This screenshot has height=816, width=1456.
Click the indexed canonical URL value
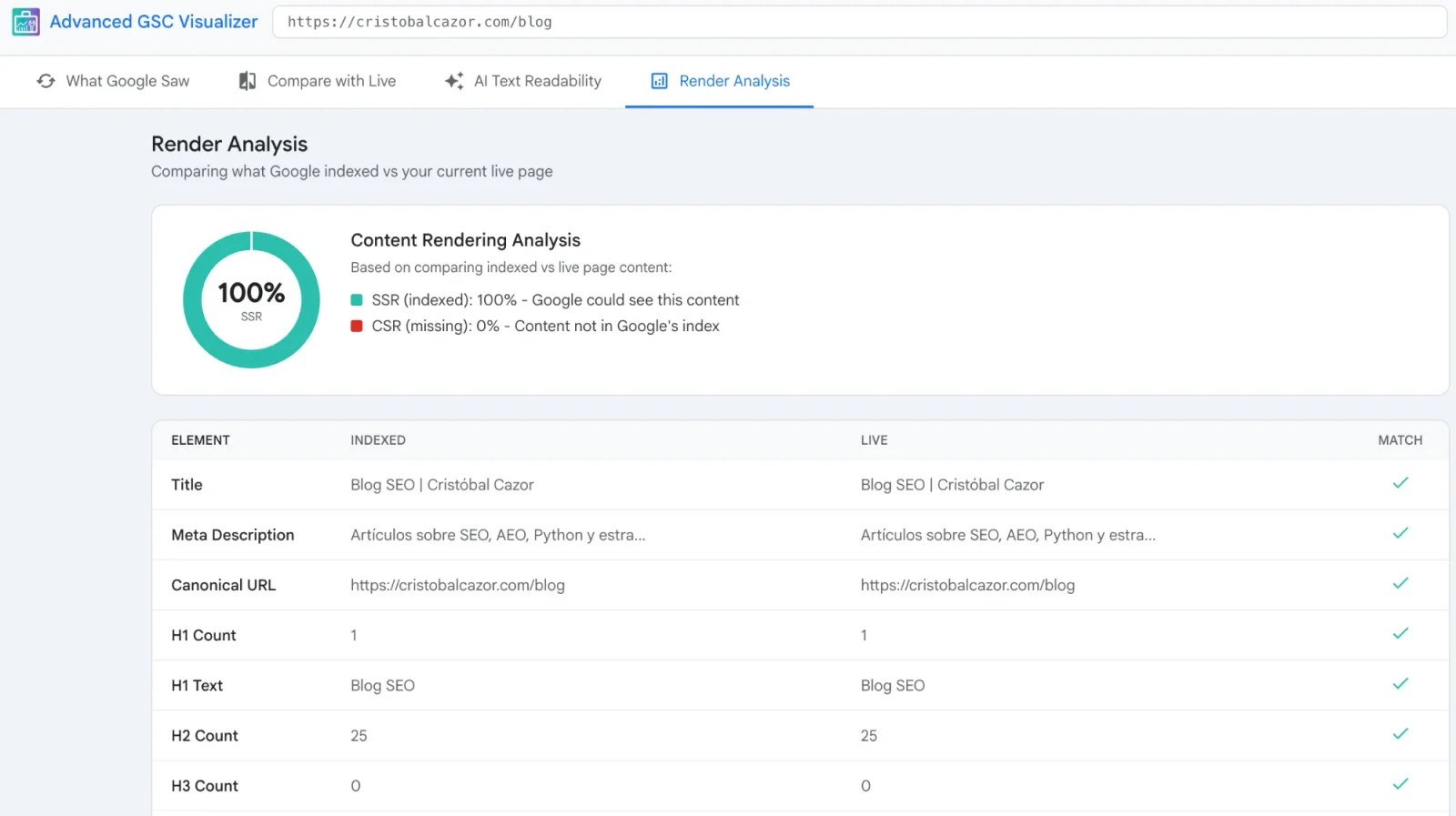pos(458,585)
